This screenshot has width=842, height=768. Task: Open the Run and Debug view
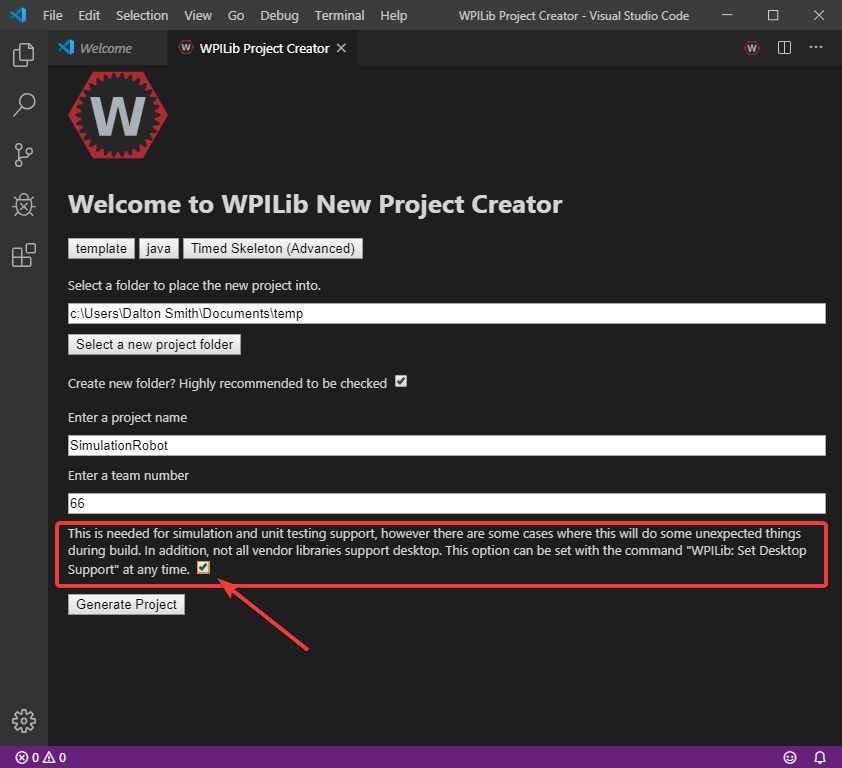(x=23, y=205)
